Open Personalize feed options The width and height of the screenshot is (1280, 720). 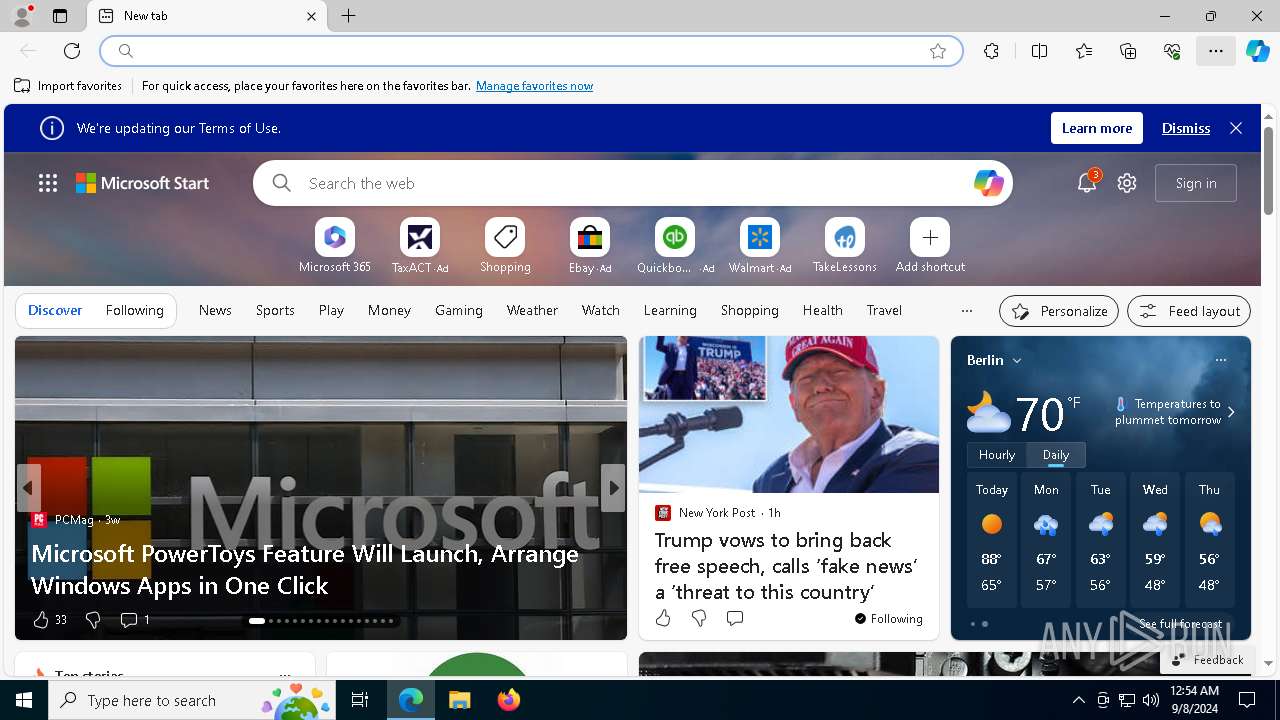1059,311
